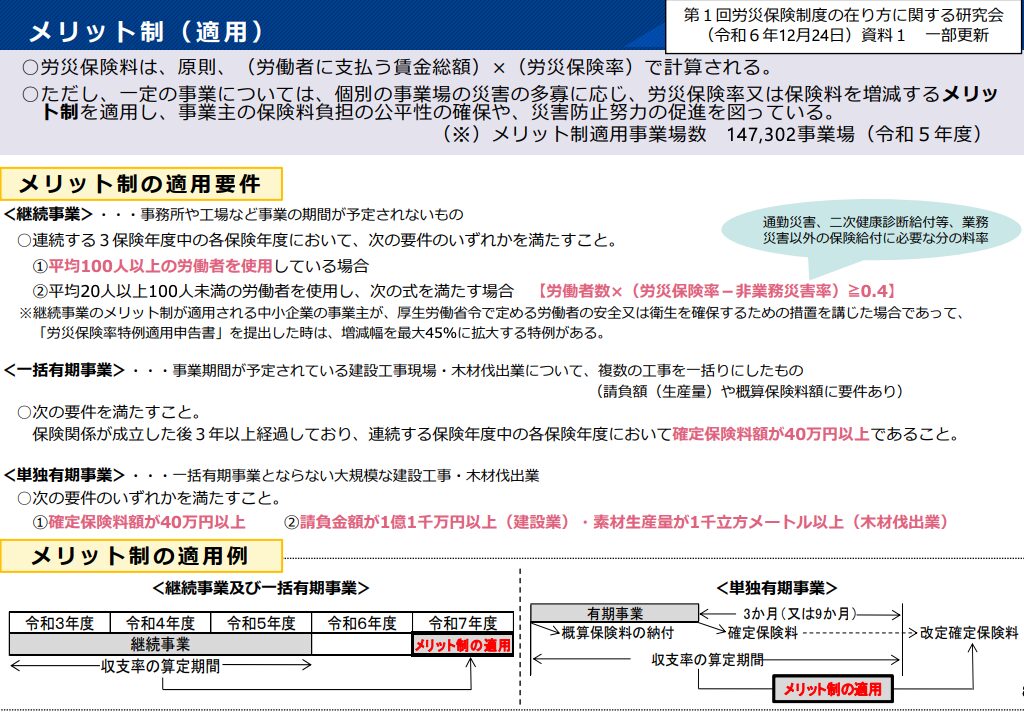Click the gray 有期事業 box
The height and width of the screenshot is (713, 1024).
tap(614, 613)
